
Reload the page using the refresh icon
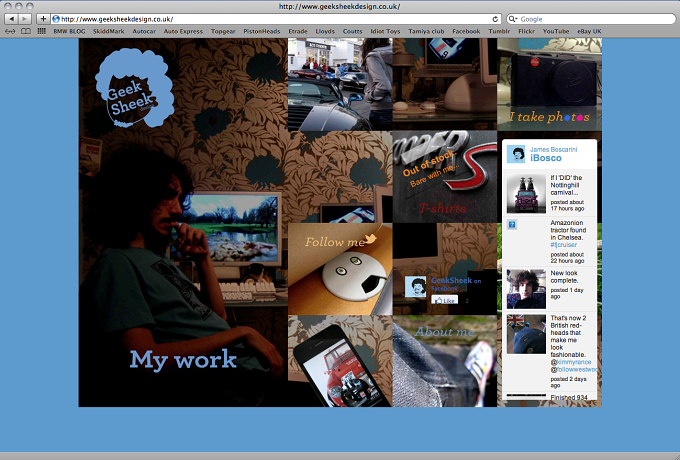click(x=495, y=19)
